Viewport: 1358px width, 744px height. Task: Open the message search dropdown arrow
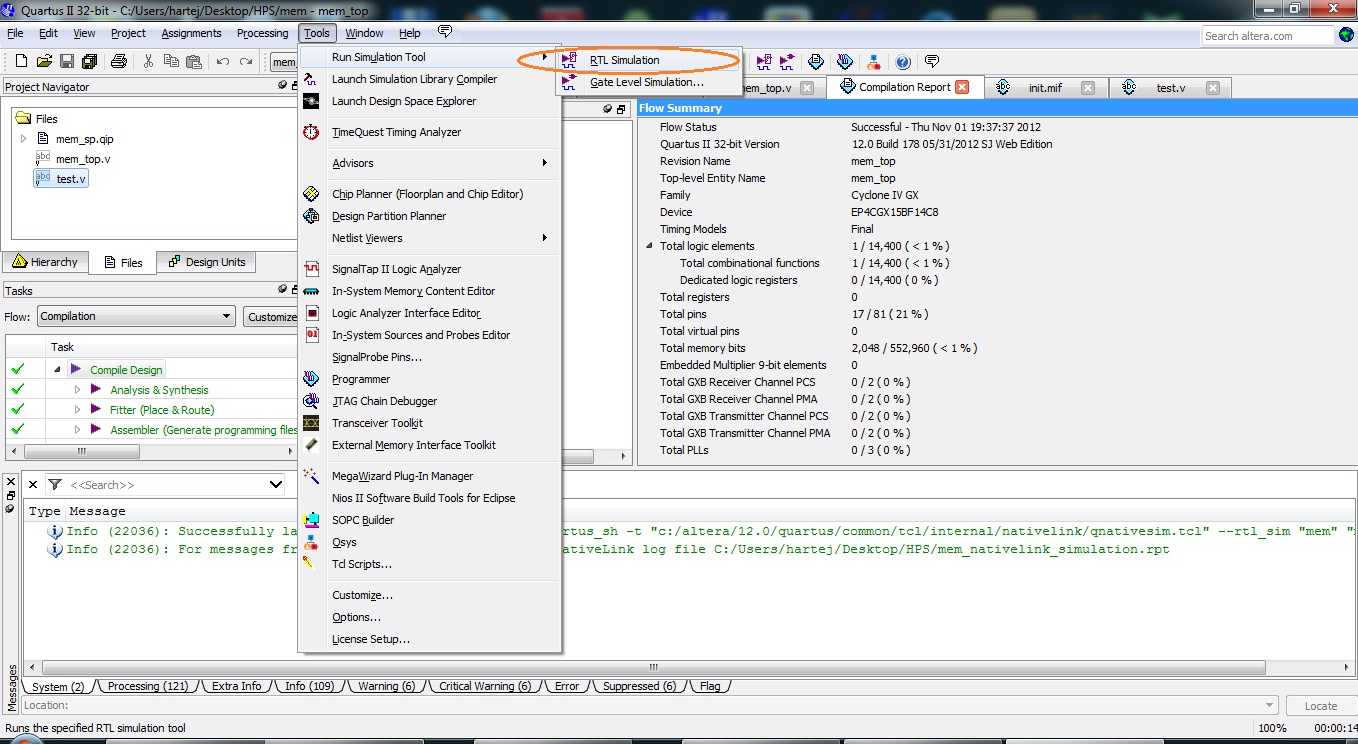tap(276, 485)
